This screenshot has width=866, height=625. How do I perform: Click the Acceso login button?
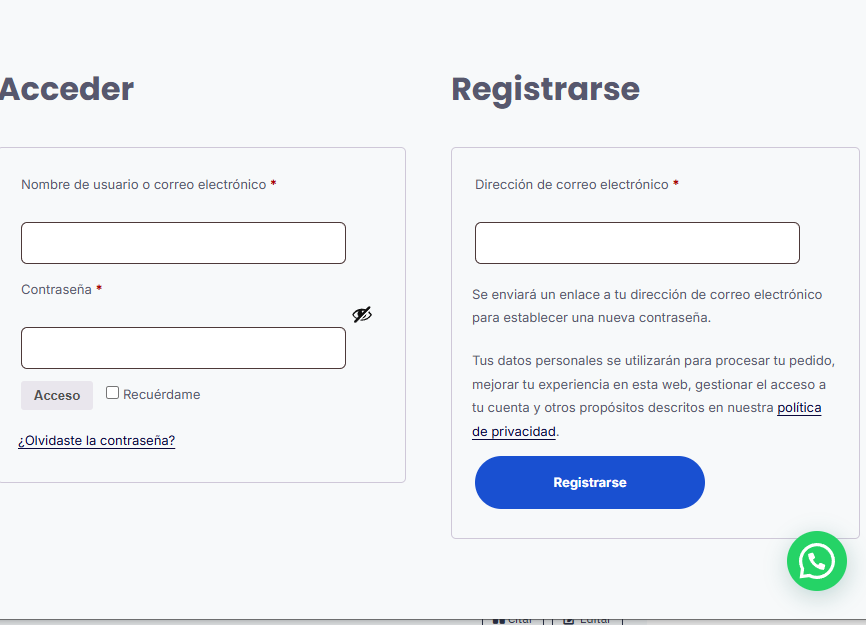pyautogui.click(x=57, y=395)
